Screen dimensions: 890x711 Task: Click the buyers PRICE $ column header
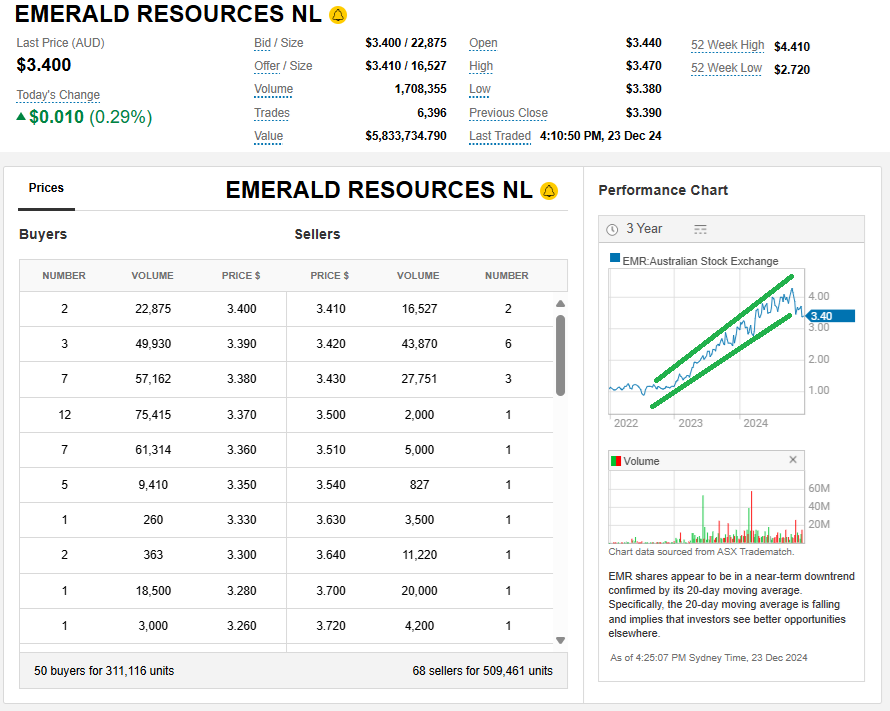[241, 276]
